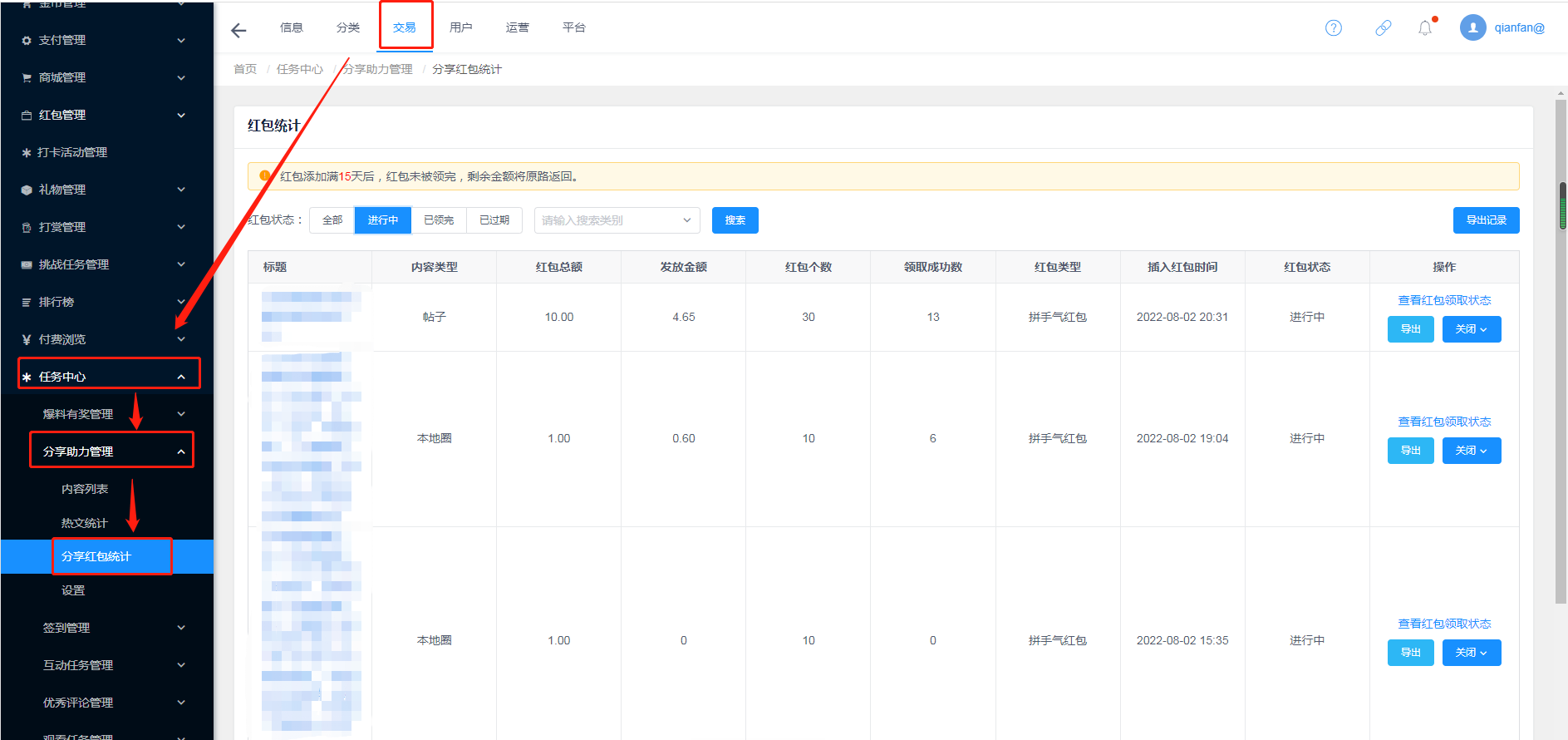Open 首页 breadcrumb link

pyautogui.click(x=245, y=69)
